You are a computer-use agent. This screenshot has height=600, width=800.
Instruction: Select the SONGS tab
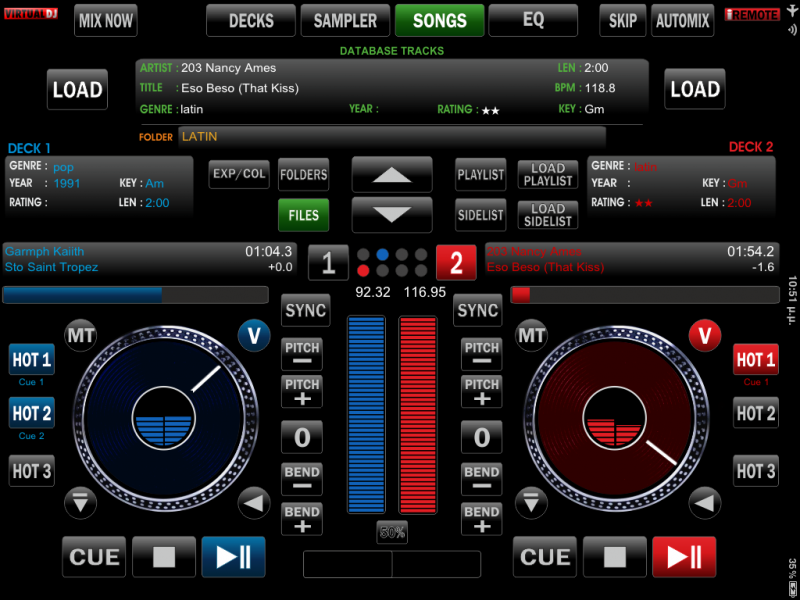pos(440,20)
